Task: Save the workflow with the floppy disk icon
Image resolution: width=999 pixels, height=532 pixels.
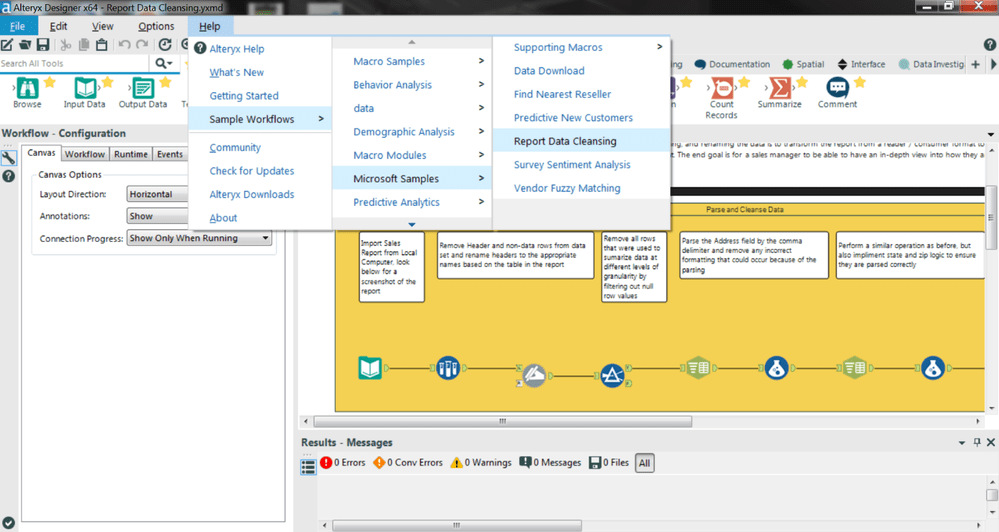Action: tap(43, 45)
